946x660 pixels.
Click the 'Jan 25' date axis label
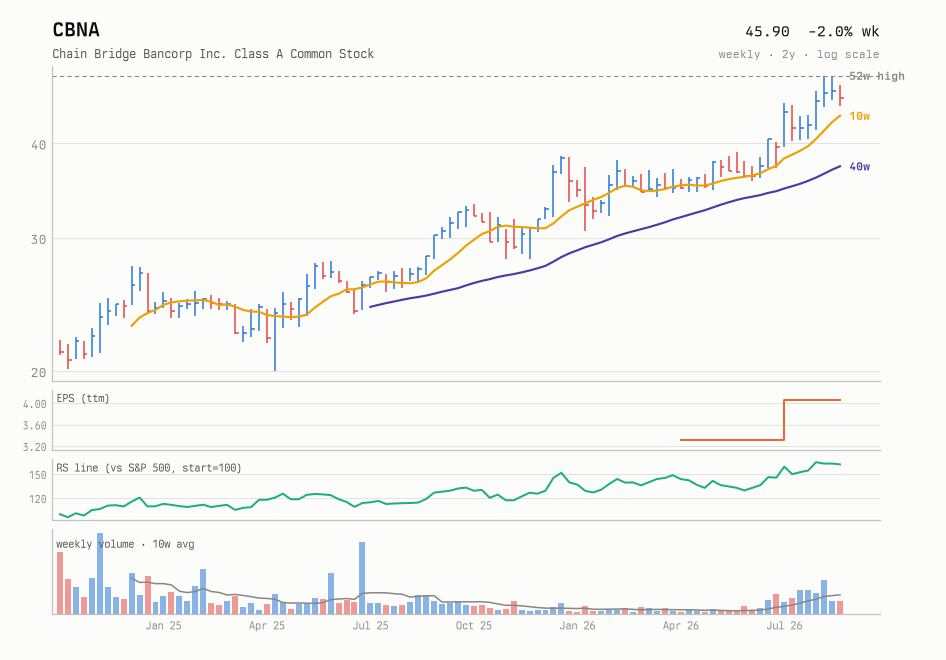[163, 626]
